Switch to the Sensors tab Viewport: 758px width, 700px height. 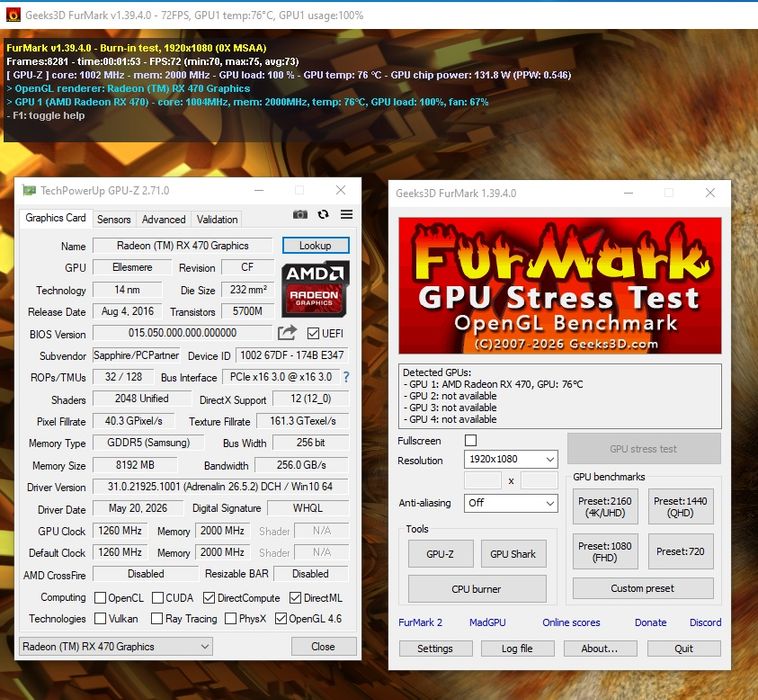pos(114,219)
